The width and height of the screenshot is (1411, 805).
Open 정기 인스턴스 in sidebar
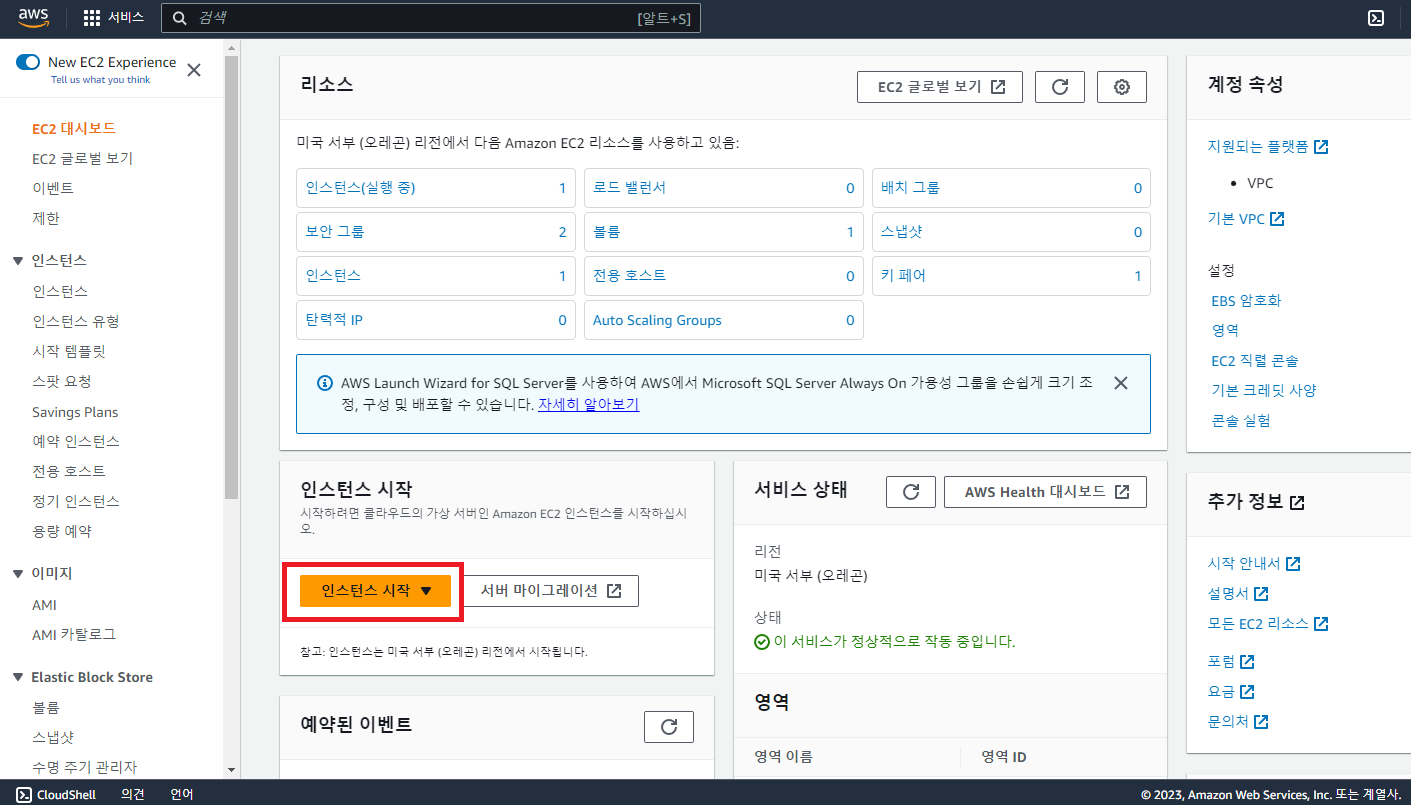[x=76, y=502]
